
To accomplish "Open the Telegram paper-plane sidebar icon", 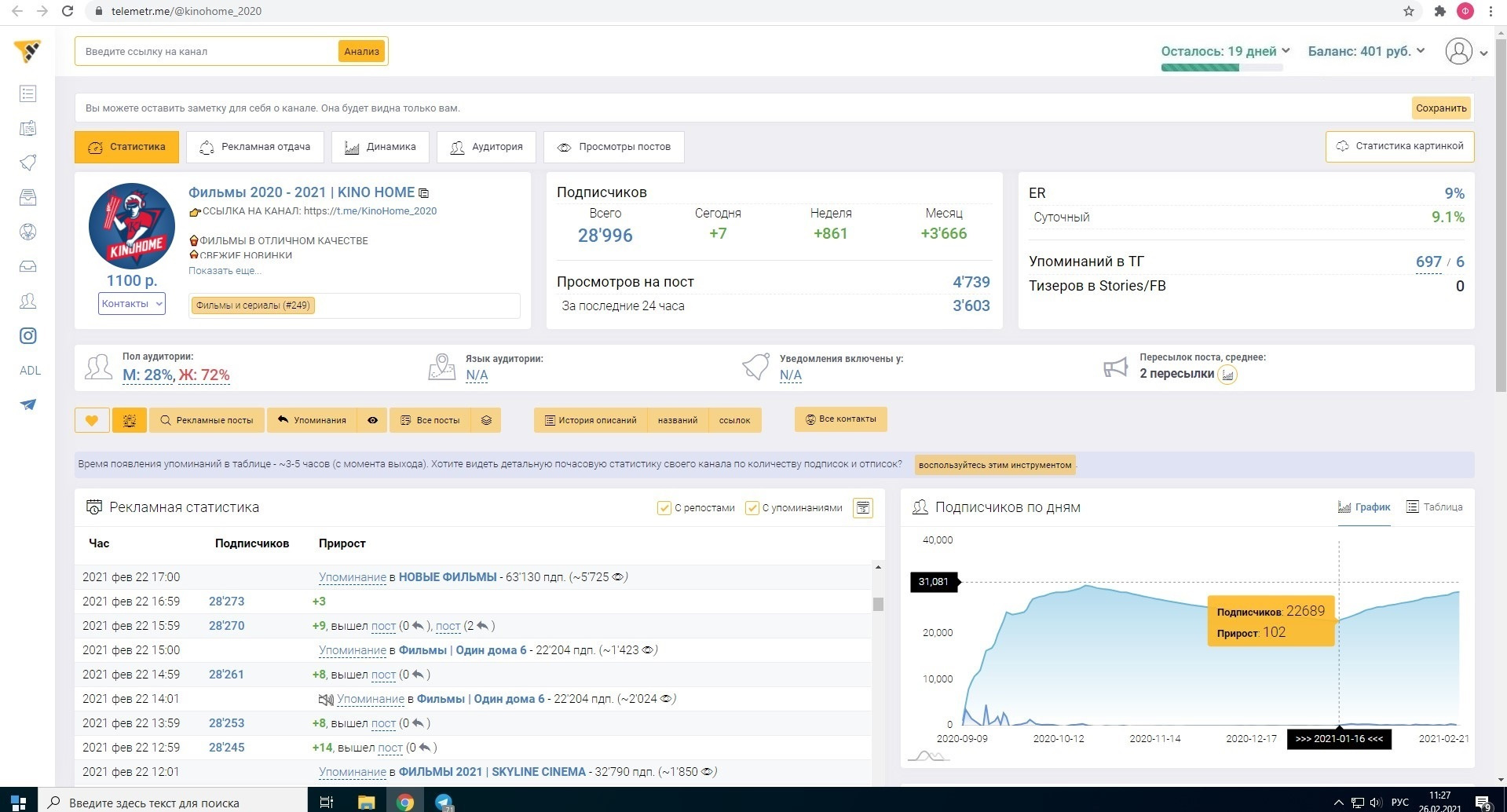I will tap(27, 405).
